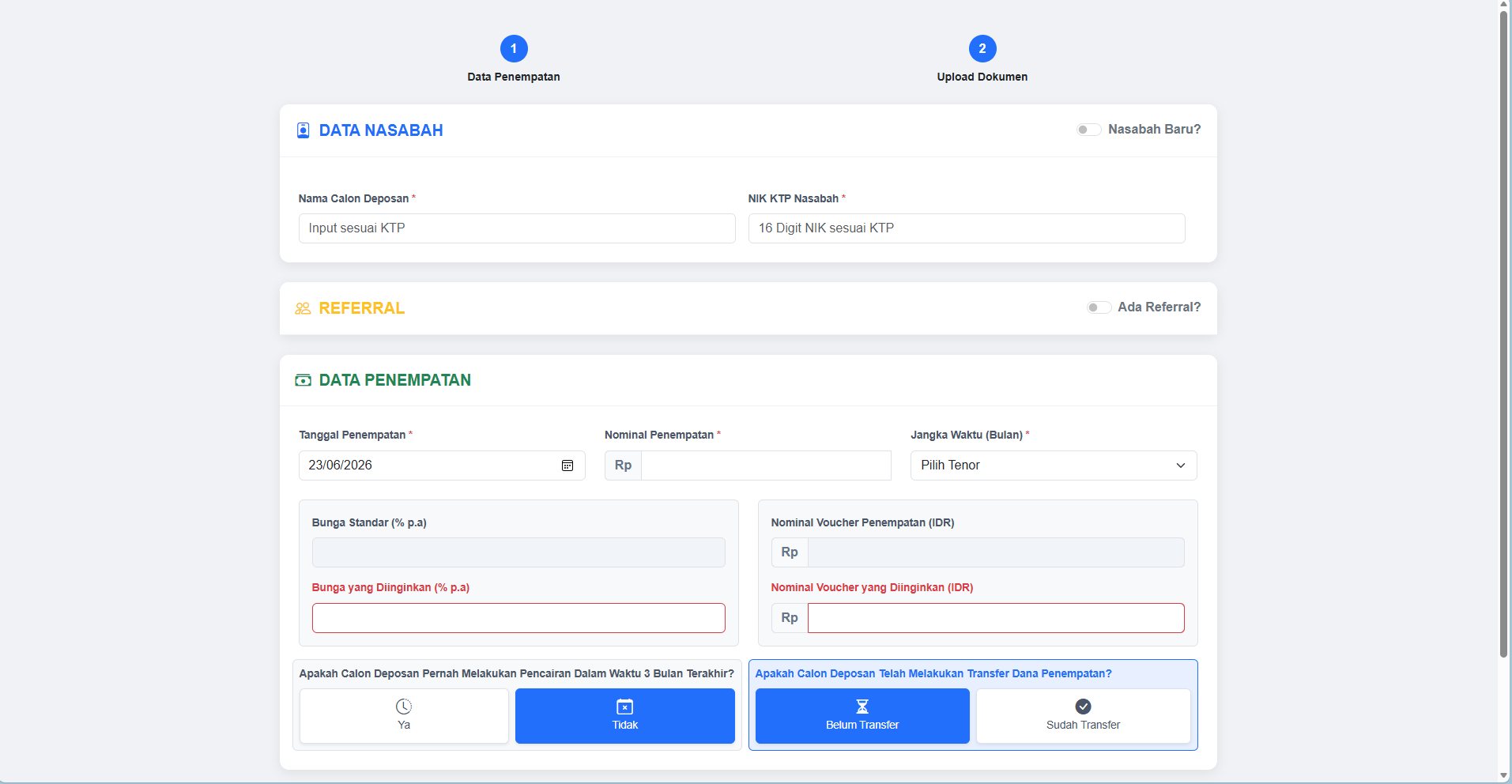
Task: Choose Sudah Transfer option
Action: [1084, 716]
